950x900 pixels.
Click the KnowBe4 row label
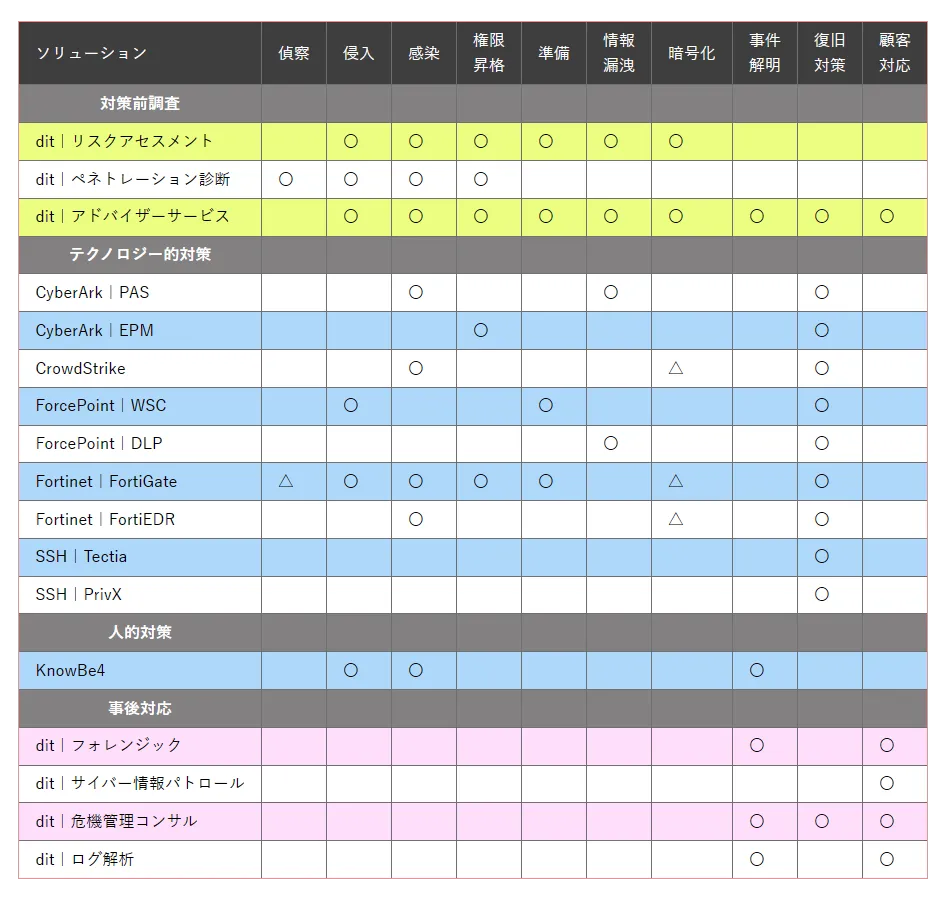click(70, 670)
